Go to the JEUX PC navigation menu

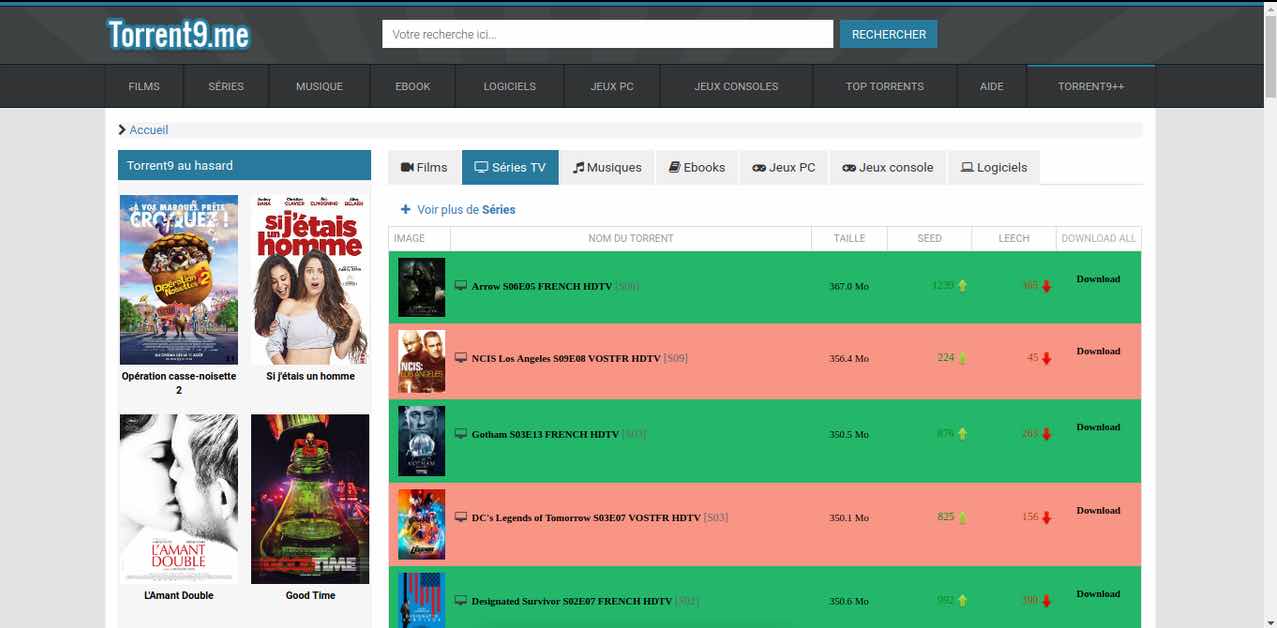[x=612, y=87]
